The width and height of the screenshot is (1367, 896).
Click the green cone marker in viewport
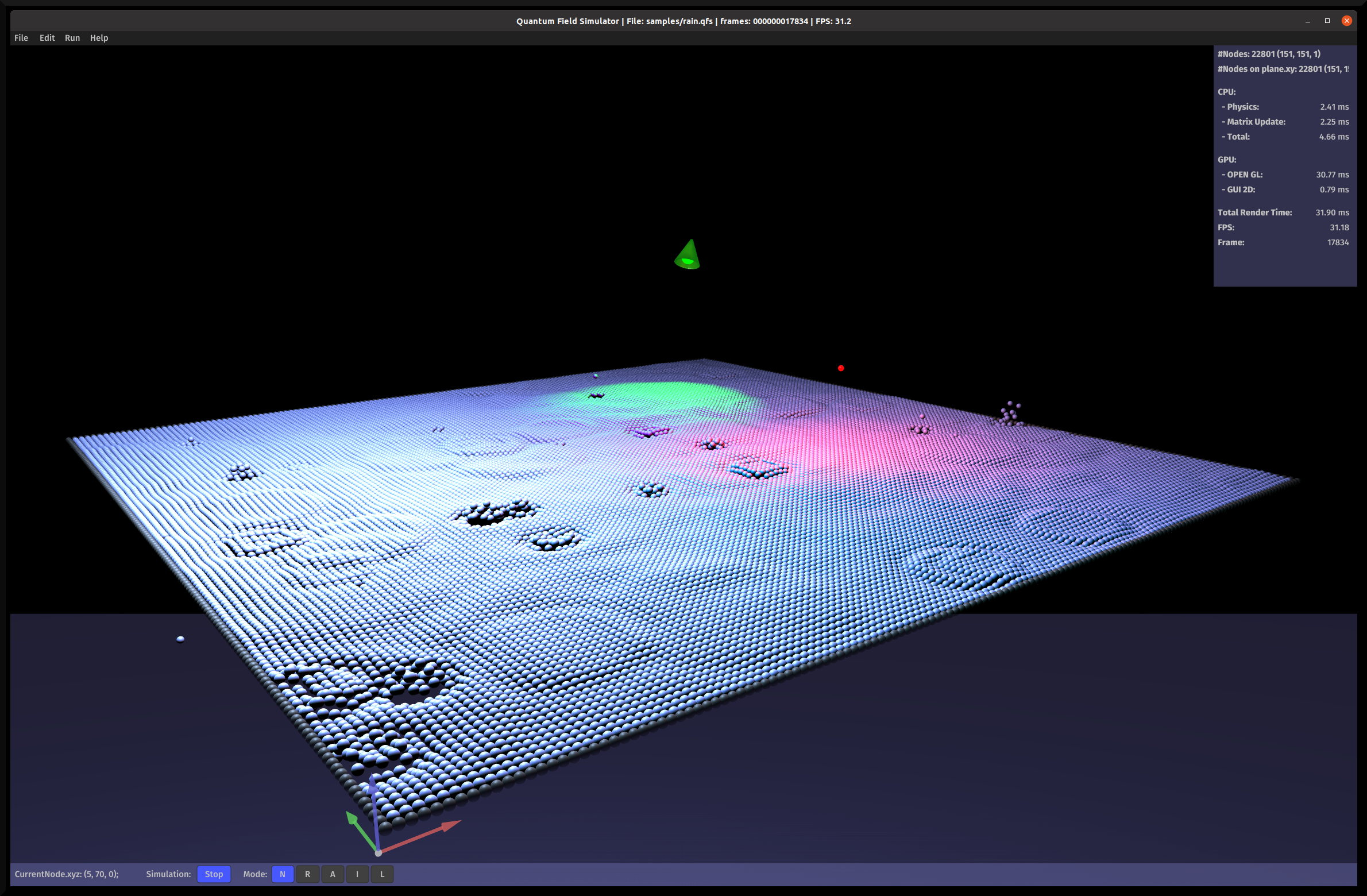[688, 256]
